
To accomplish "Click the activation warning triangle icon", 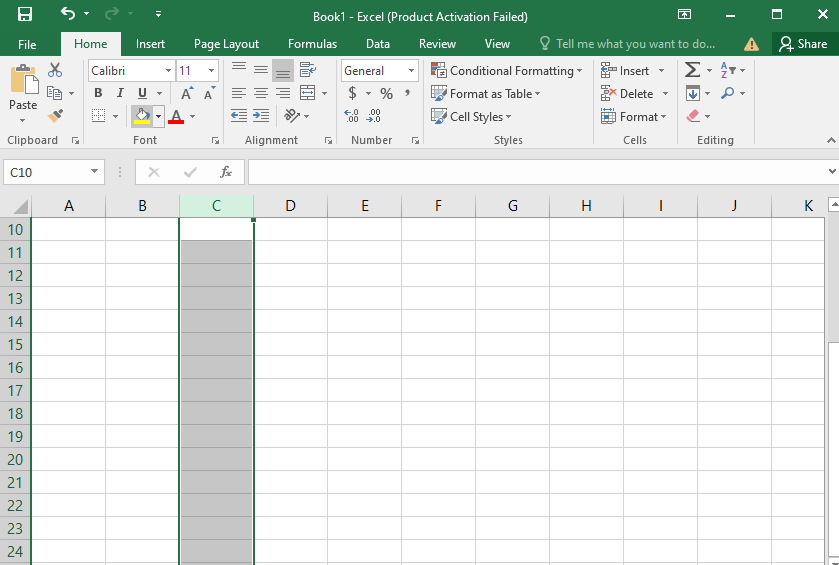I will tap(751, 44).
